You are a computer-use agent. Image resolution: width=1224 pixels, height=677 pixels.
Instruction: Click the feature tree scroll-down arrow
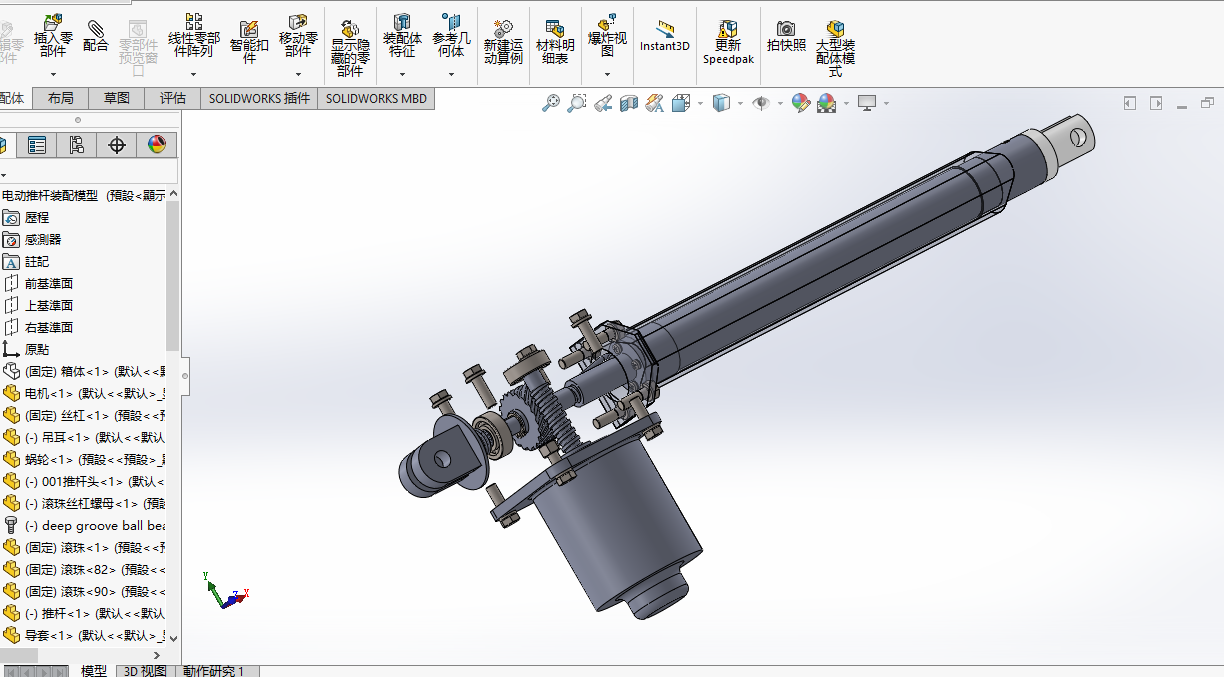coord(173,637)
